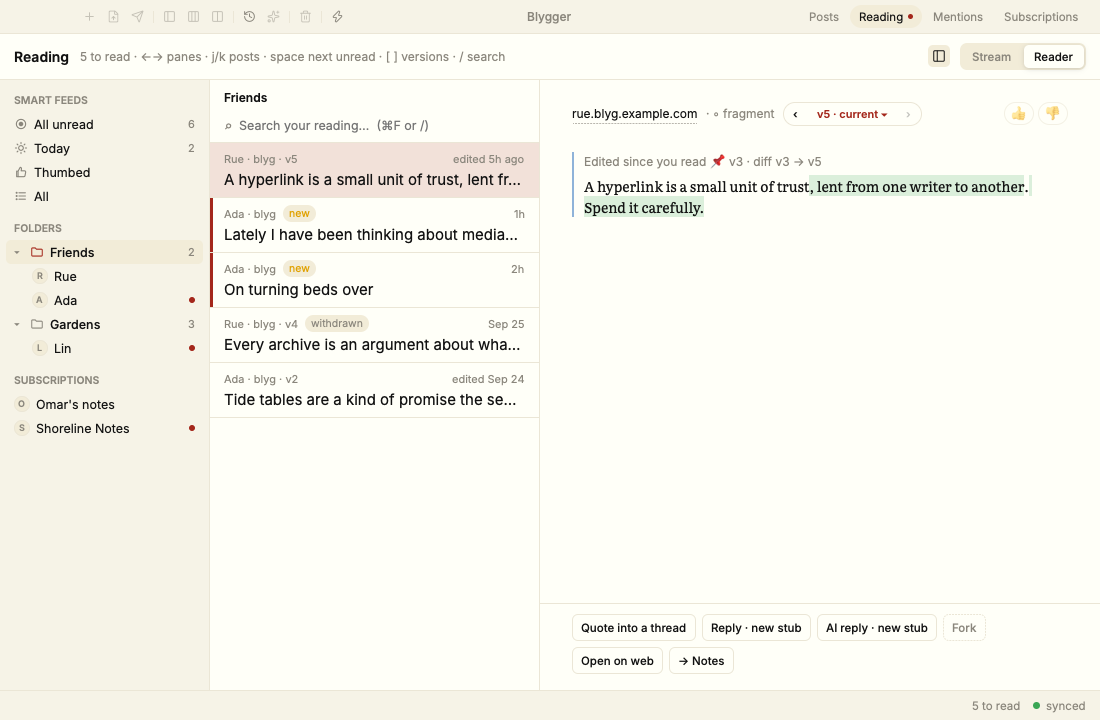Open the diff v3 → v5 link

[x=787, y=162]
